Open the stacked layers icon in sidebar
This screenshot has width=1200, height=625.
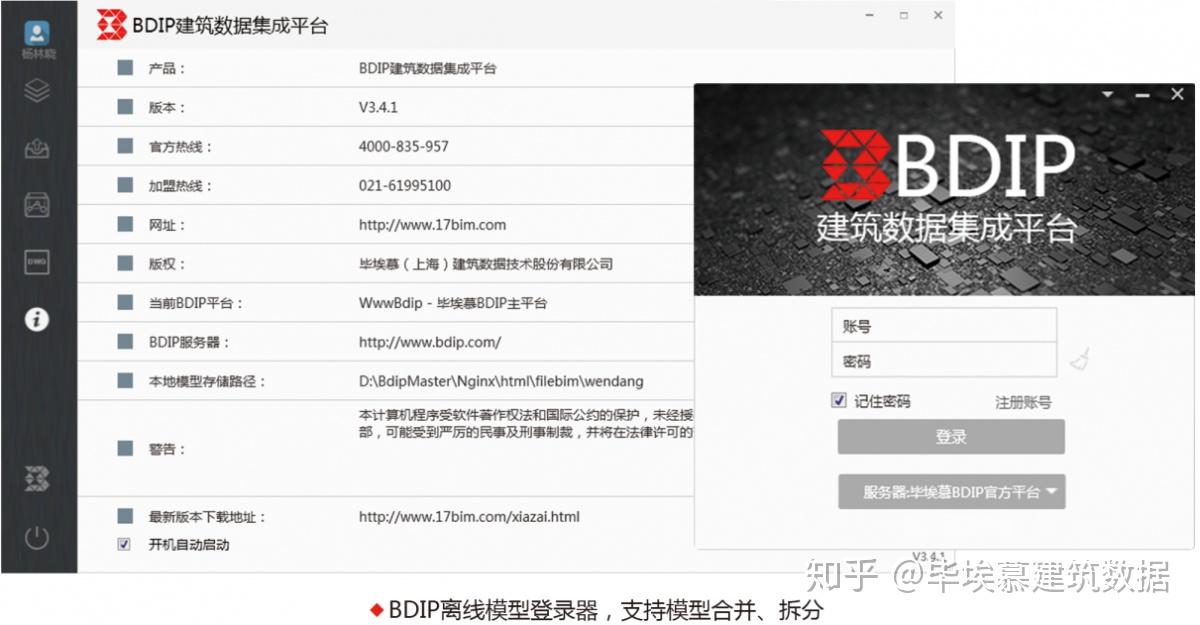point(37,91)
